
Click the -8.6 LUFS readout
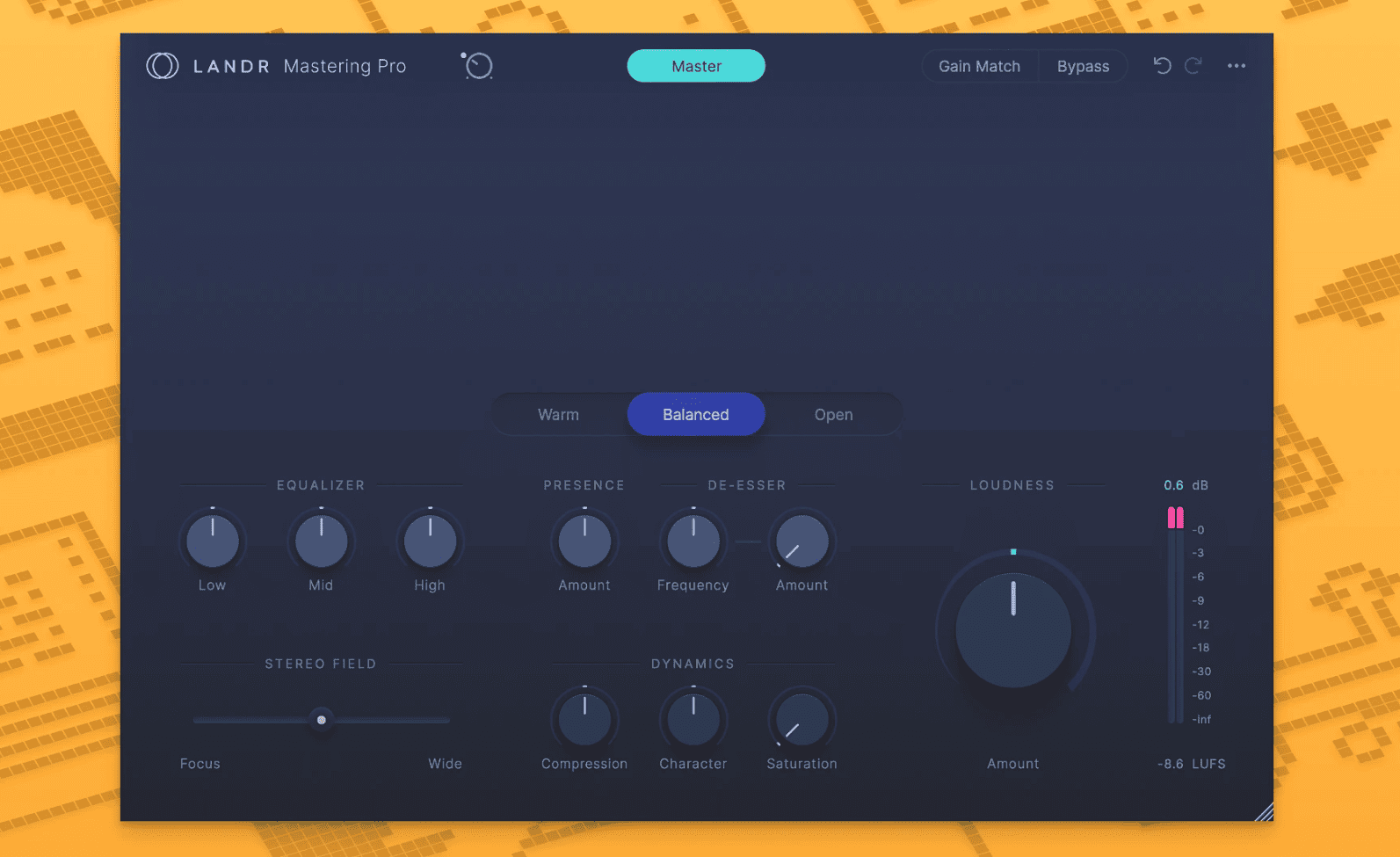1191,764
